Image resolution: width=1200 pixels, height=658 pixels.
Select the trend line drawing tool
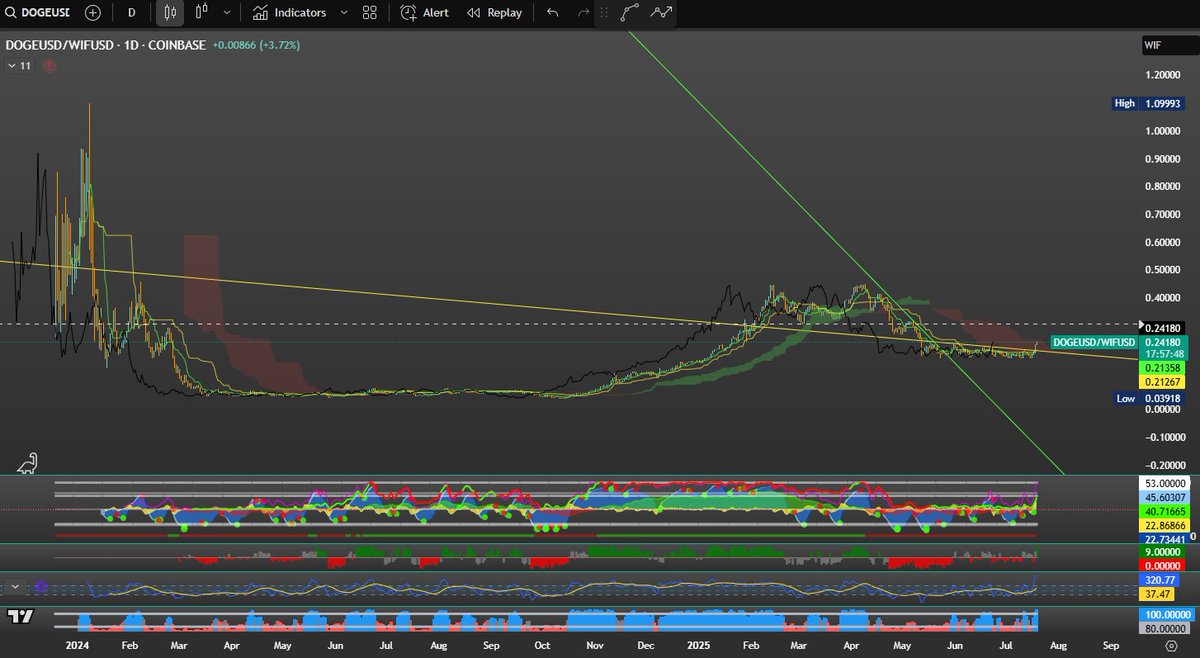click(x=629, y=13)
